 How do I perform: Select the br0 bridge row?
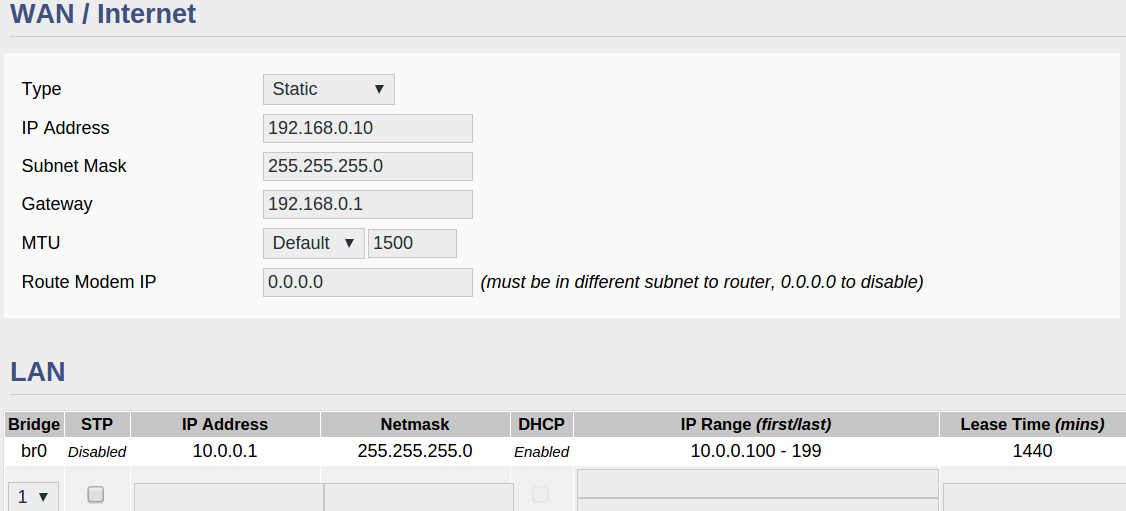(34, 451)
